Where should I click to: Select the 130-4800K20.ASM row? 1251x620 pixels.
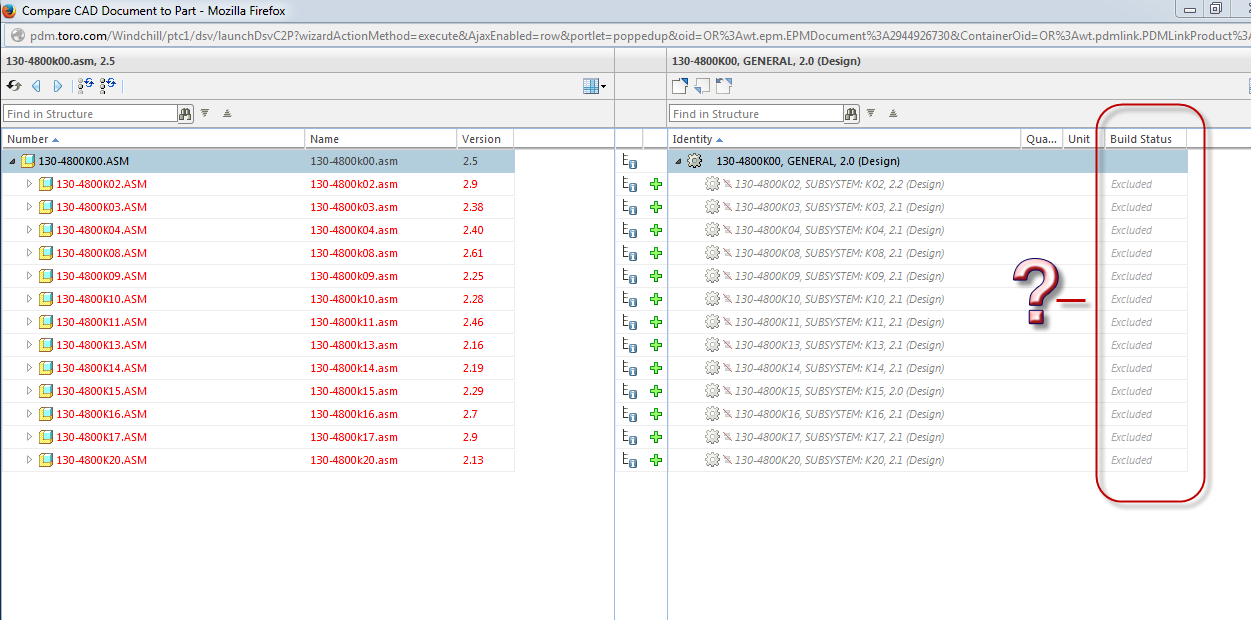tap(258, 460)
